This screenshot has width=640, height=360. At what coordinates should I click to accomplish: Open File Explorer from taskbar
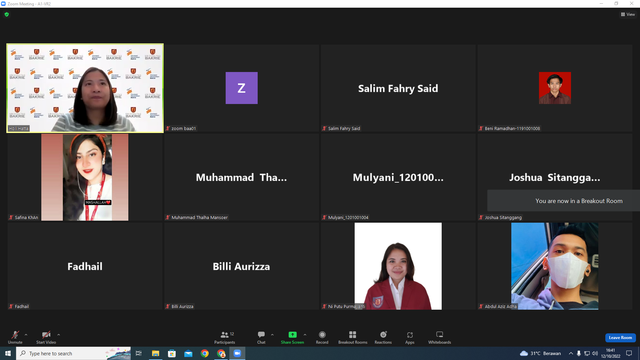(156, 353)
